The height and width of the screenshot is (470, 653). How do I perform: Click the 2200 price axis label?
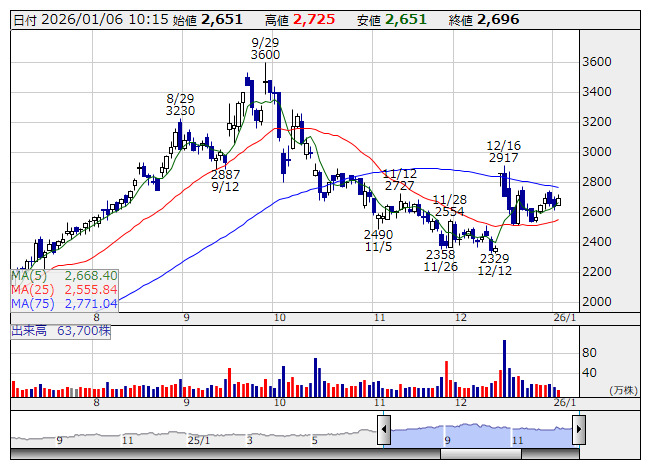tap(597, 271)
